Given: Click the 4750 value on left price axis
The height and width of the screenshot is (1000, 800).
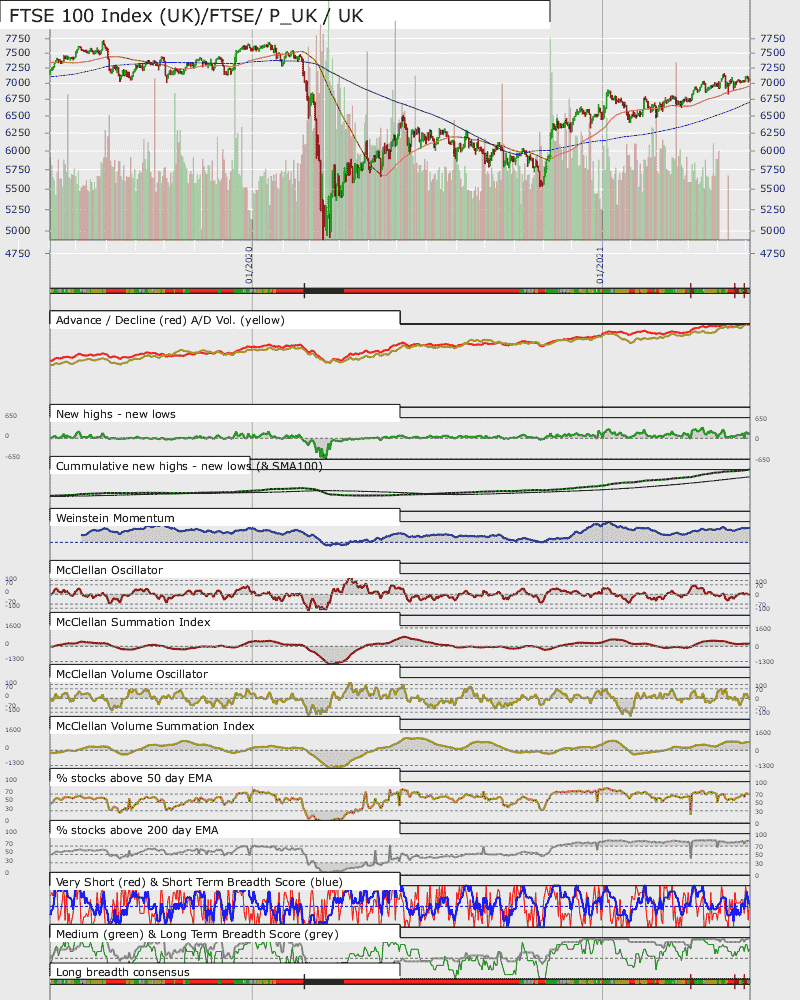Looking at the screenshot, I should tap(18, 253).
